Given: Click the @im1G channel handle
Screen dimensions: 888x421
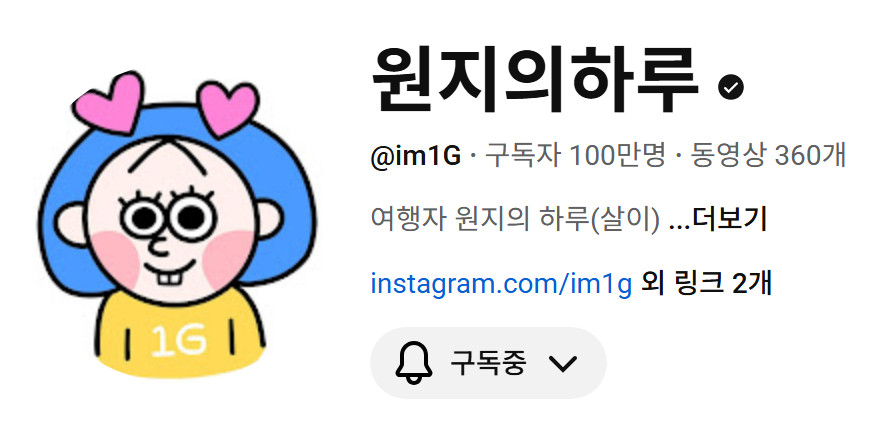Looking at the screenshot, I should 416,156.
